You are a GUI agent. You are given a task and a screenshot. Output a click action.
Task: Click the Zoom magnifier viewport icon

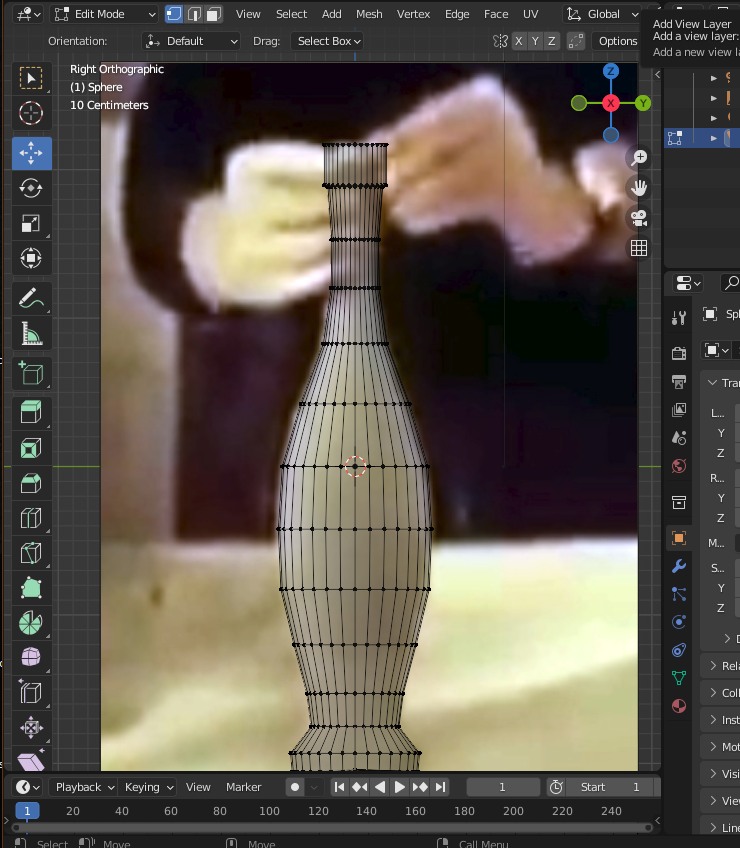point(640,157)
